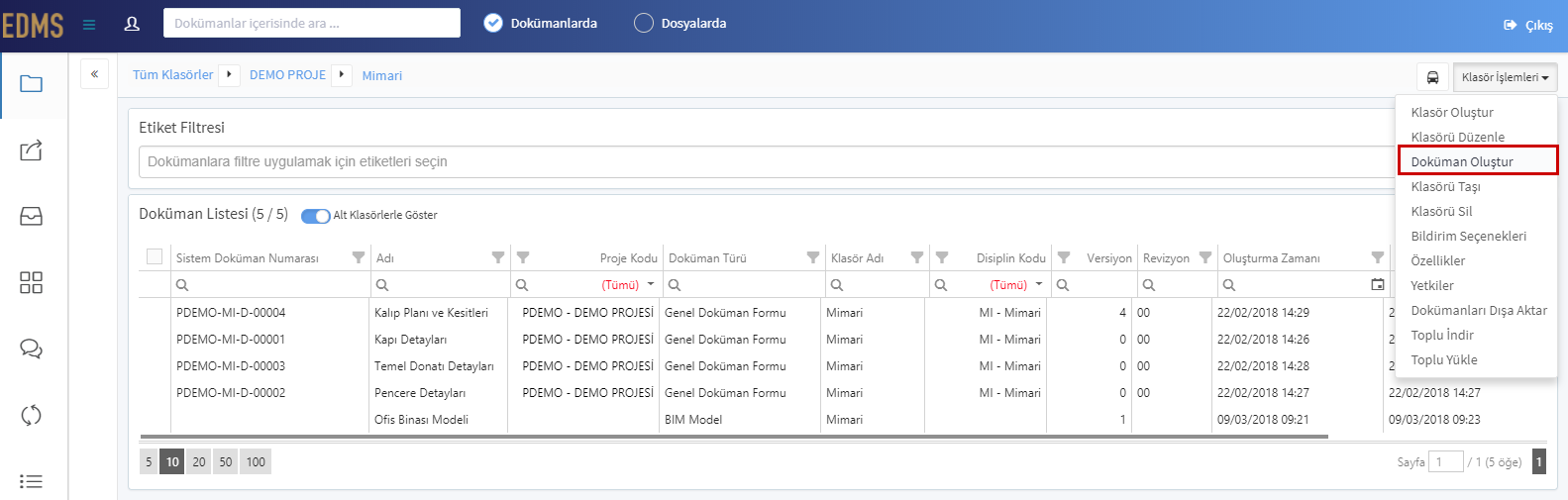Image resolution: width=1568 pixels, height=500 pixels.
Task: Select the Dokümanlarda search option
Action: pyautogui.click(x=540, y=23)
